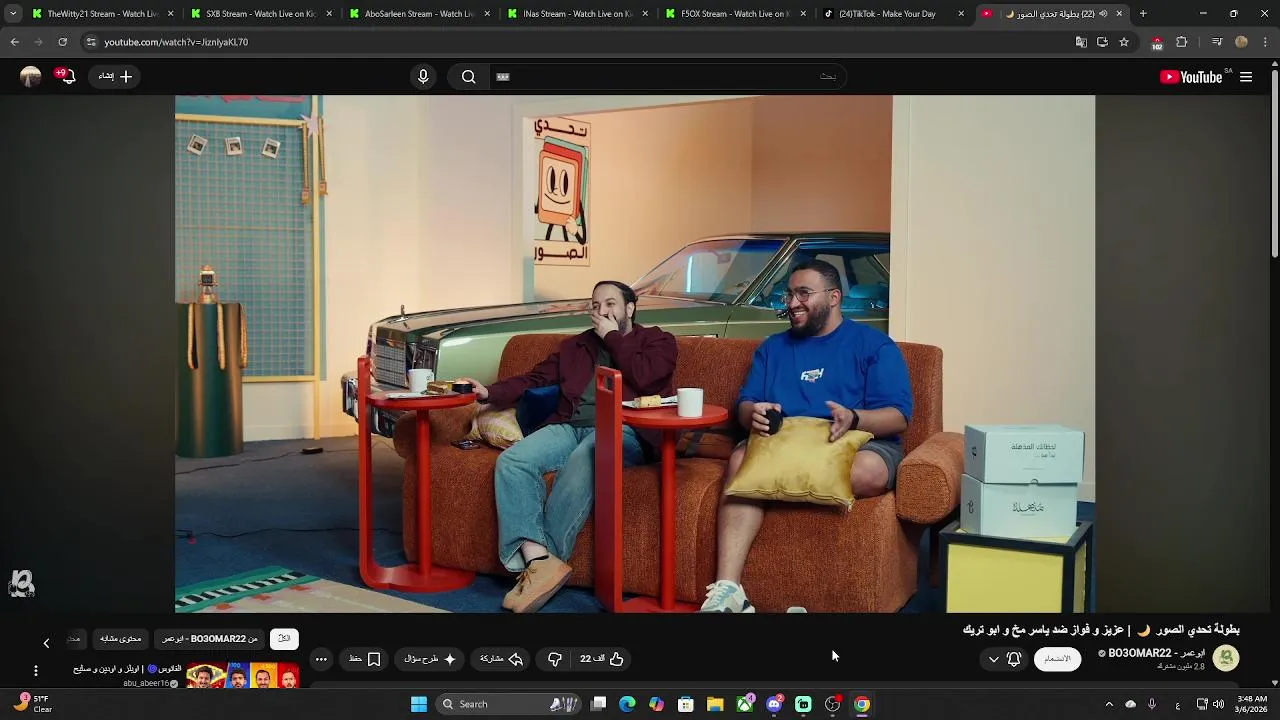The width and height of the screenshot is (1280, 720).
Task: Open the Chrome profile avatar
Action: click(x=1241, y=42)
